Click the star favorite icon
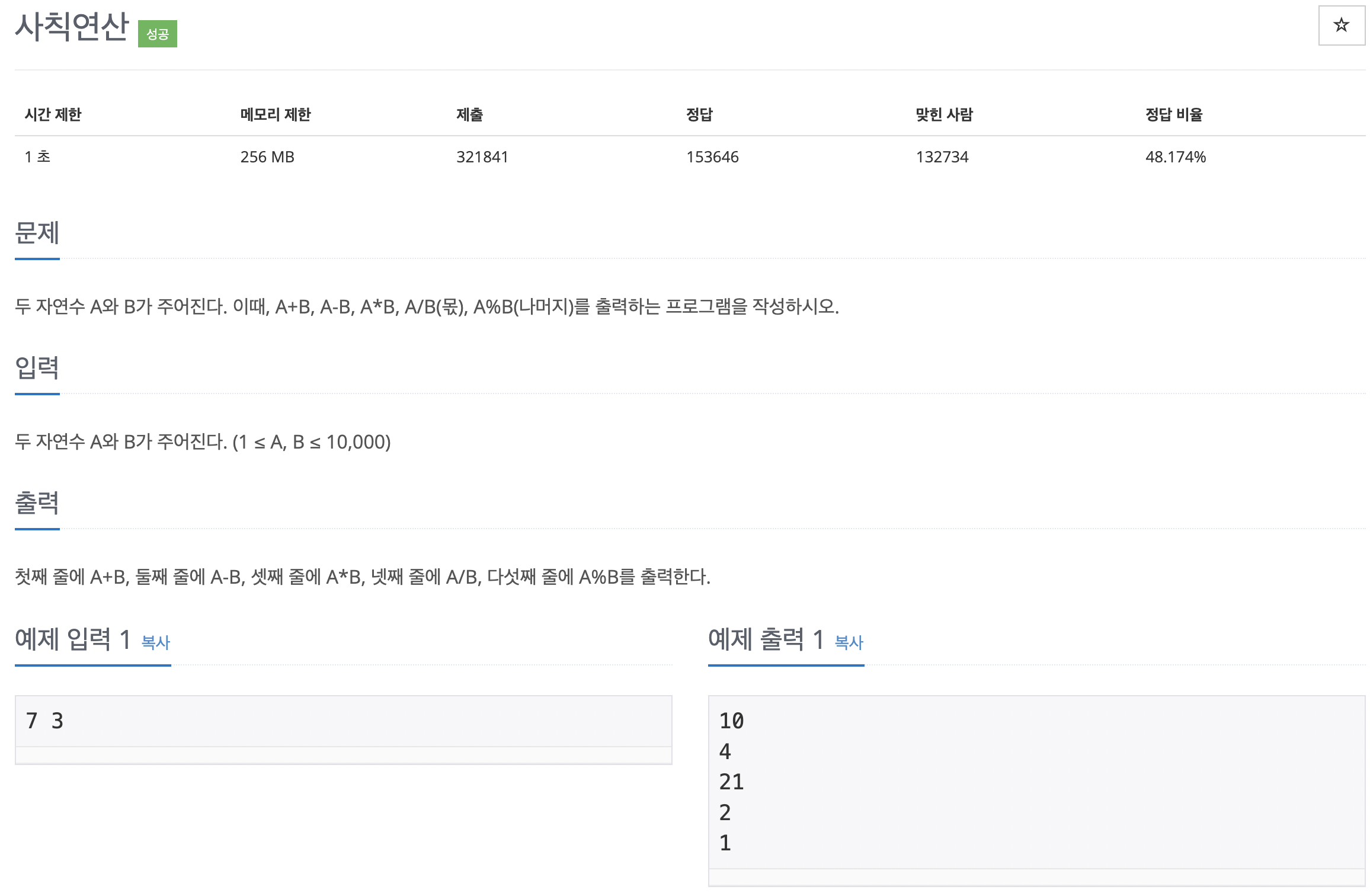1370x896 pixels. point(1341,25)
